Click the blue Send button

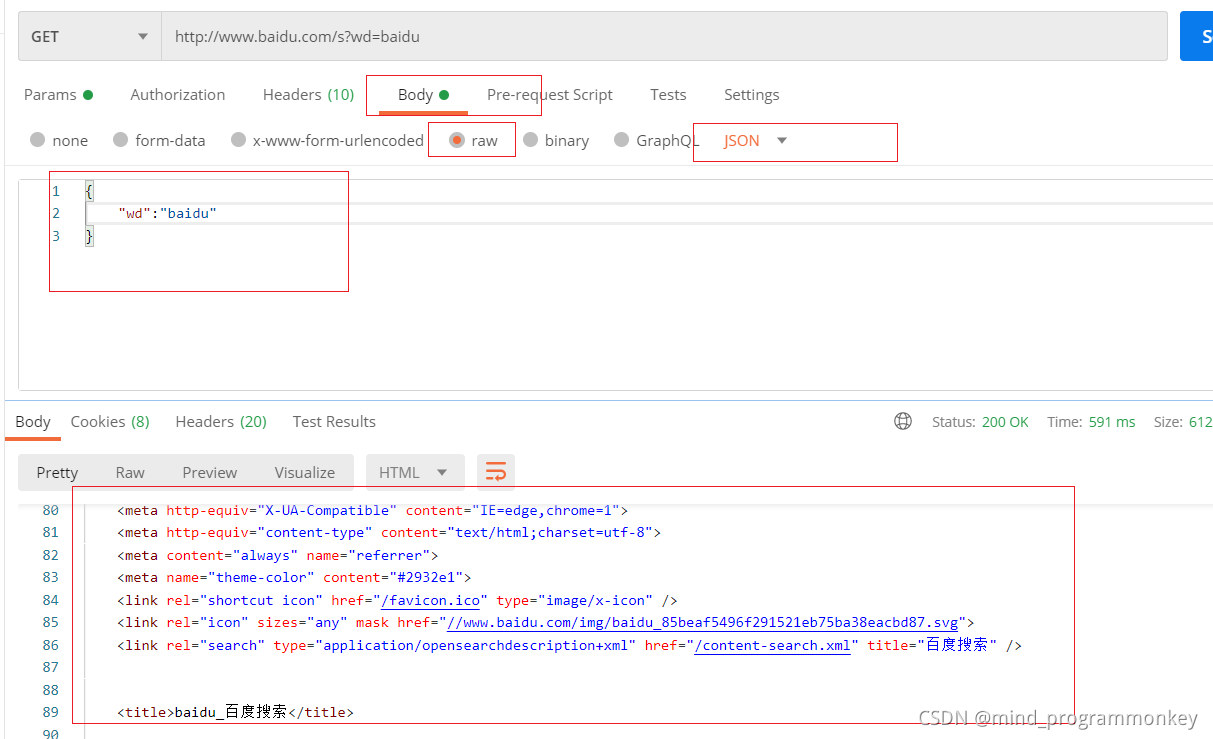coord(1196,36)
